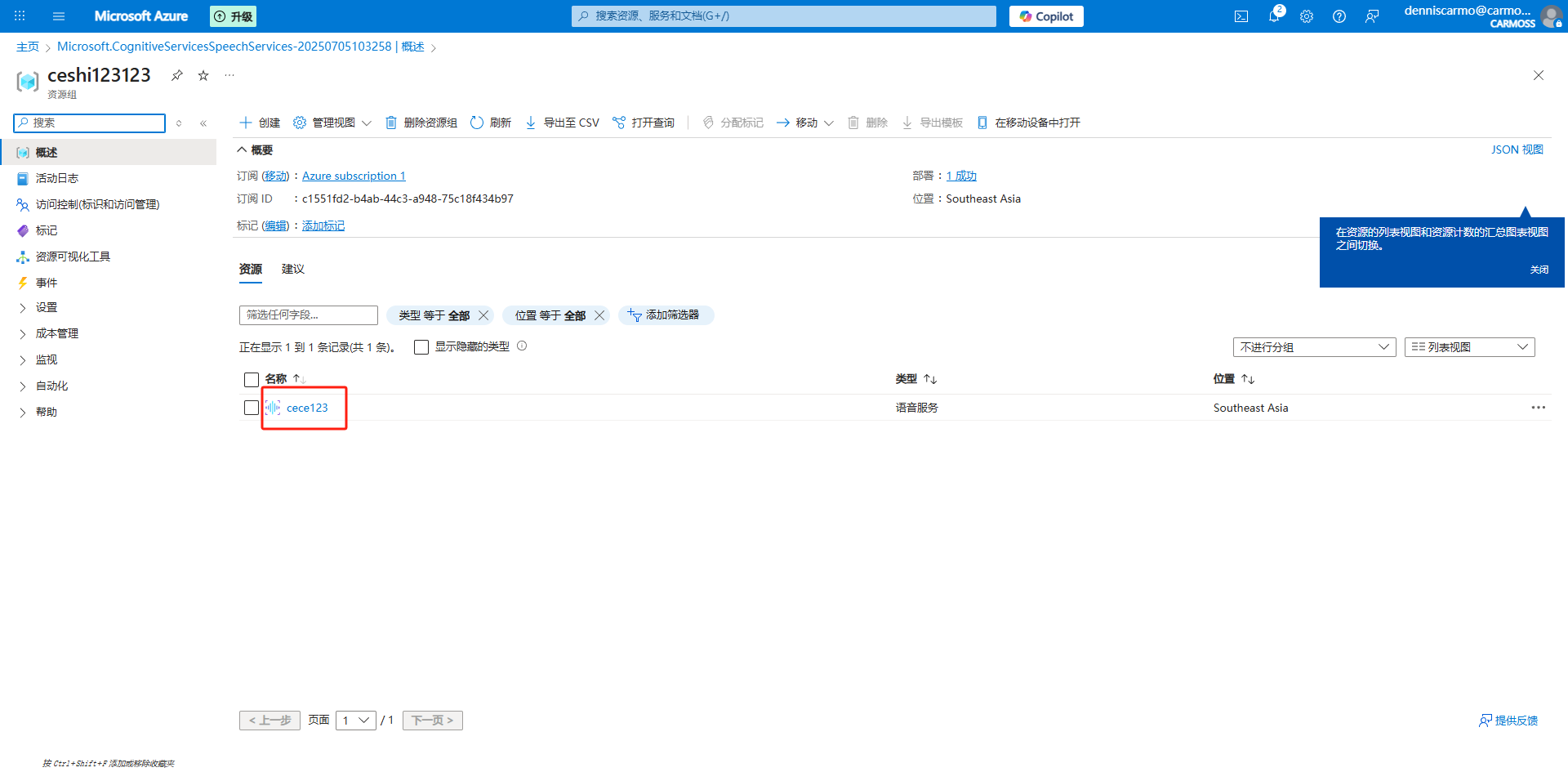Open the 不进行分组 grouping dropdown
This screenshot has width=1568, height=772.
[x=1314, y=347]
